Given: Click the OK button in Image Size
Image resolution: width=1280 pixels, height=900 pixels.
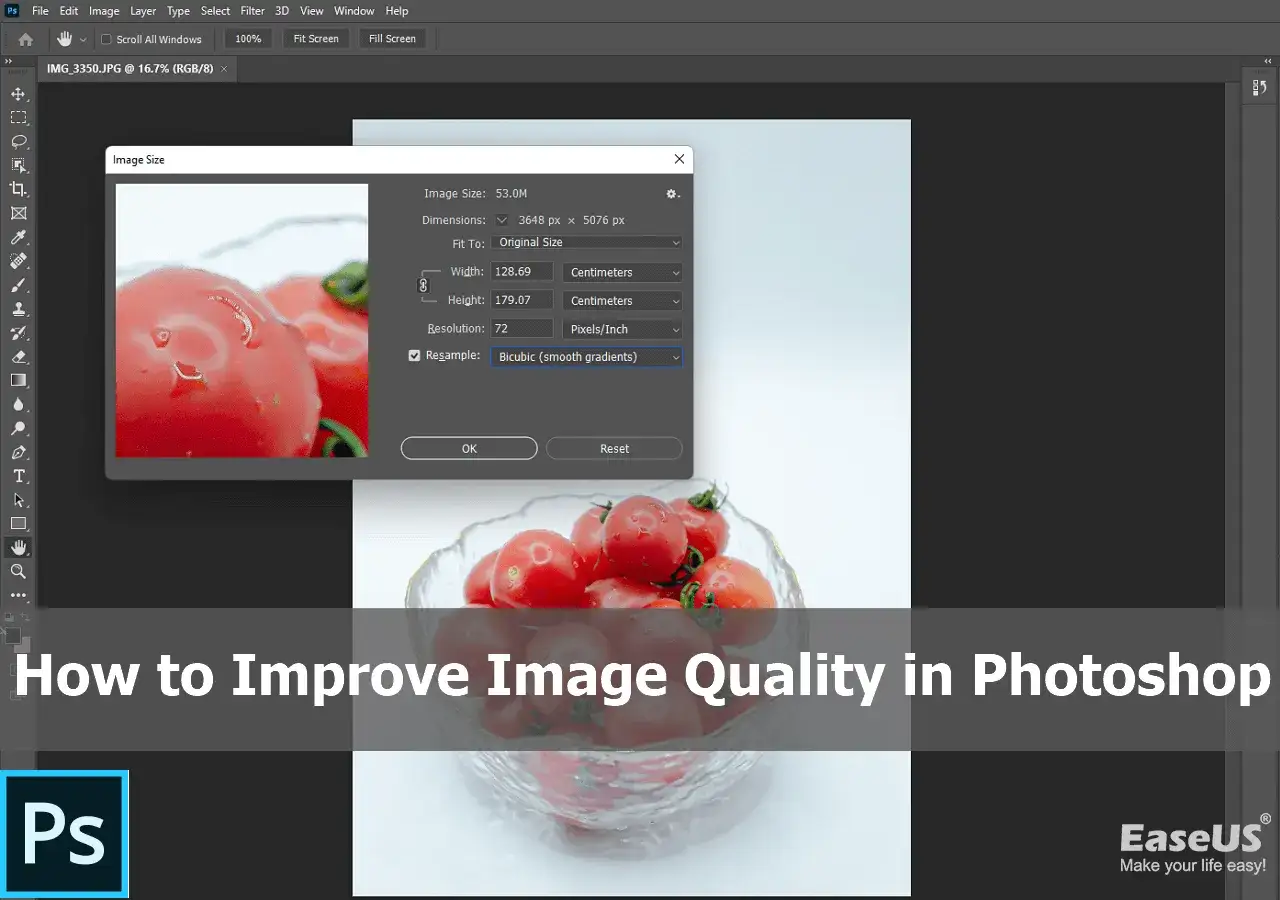Looking at the screenshot, I should 468,448.
